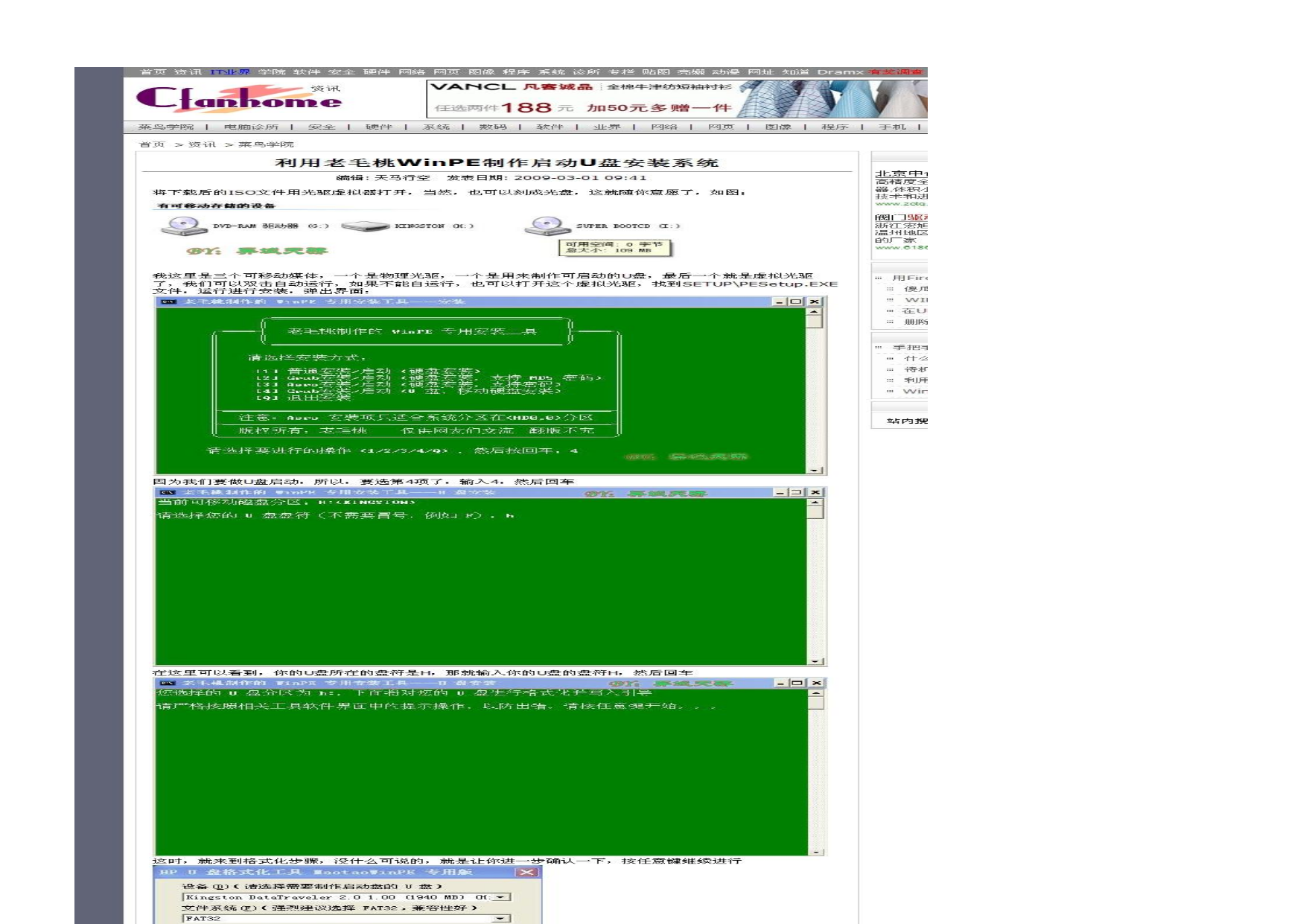Open the 数码 category tab
1306x924 pixels.
coord(493,127)
